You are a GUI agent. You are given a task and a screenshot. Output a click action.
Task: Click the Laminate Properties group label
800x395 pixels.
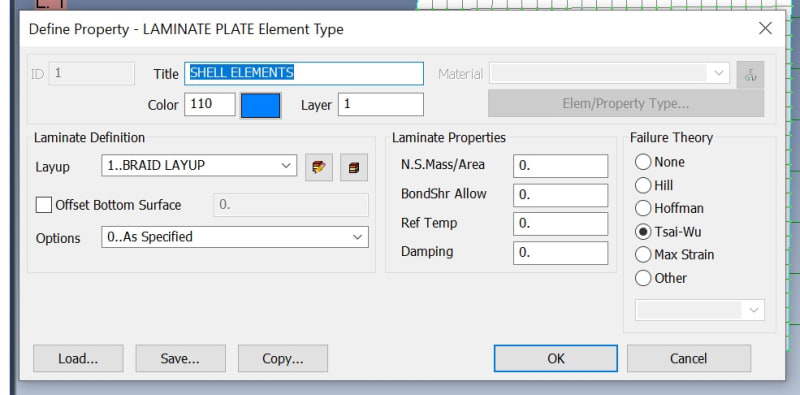pyautogui.click(x=449, y=138)
